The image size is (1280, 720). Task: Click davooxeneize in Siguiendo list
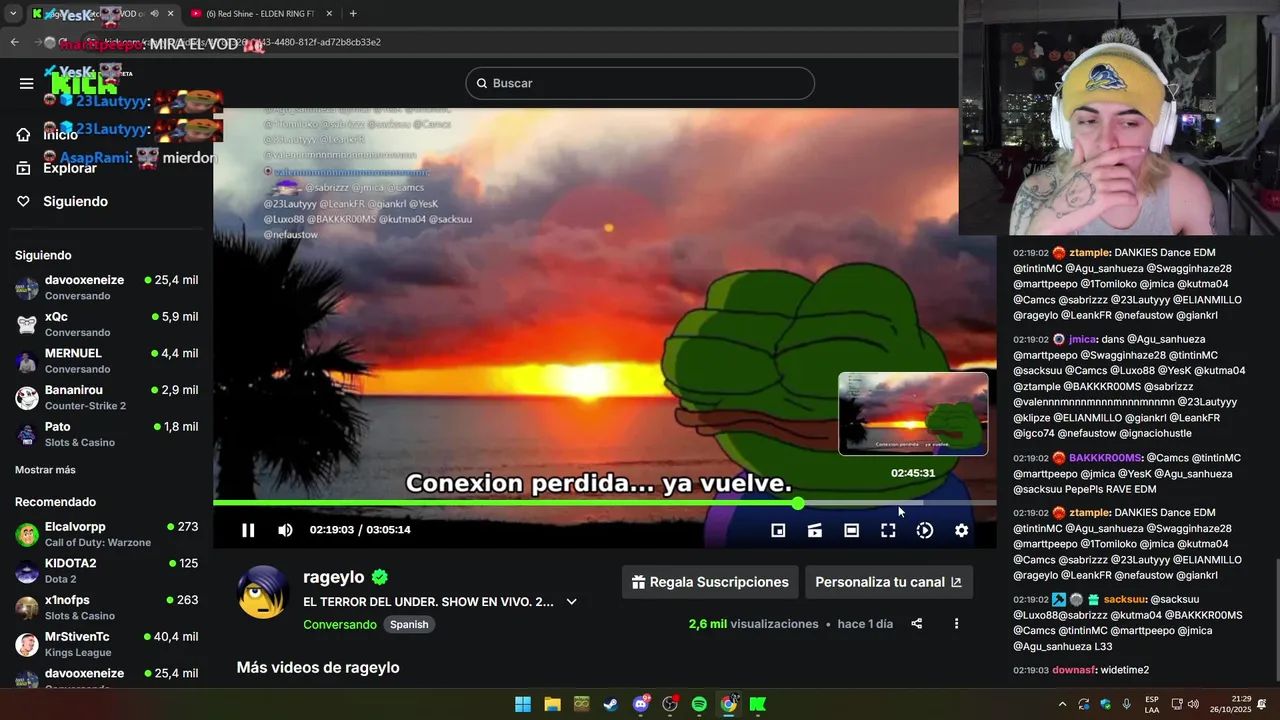106,288
